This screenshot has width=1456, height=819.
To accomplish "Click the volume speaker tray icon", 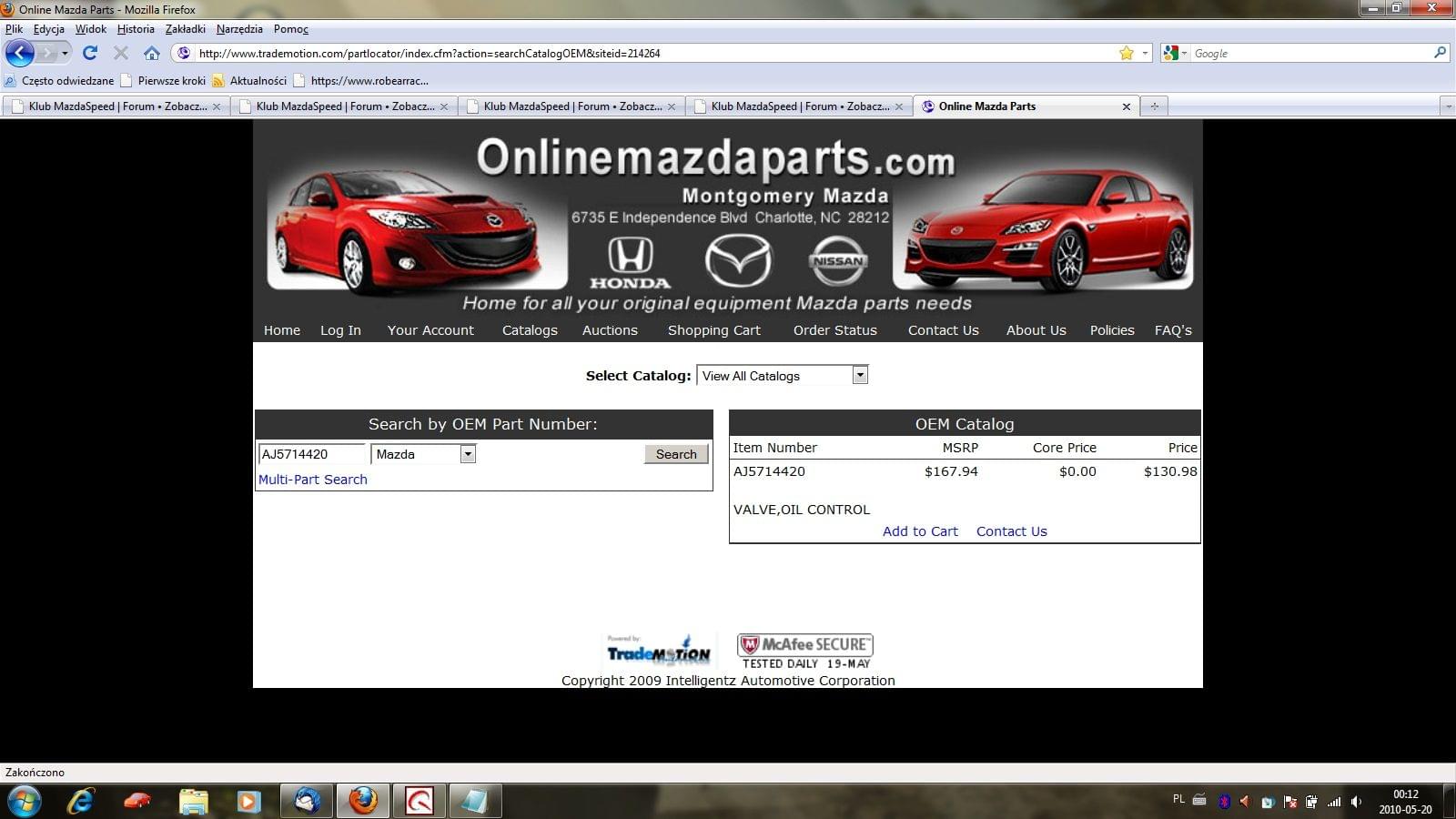I will coord(1356,802).
